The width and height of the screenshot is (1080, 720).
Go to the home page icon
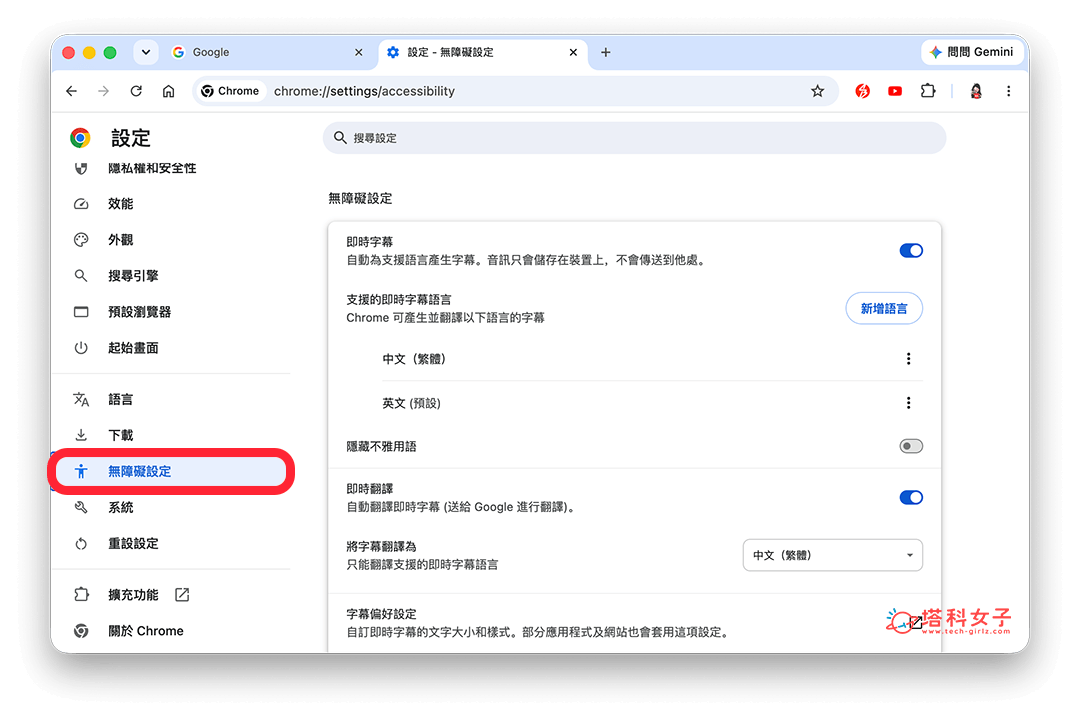[168, 91]
